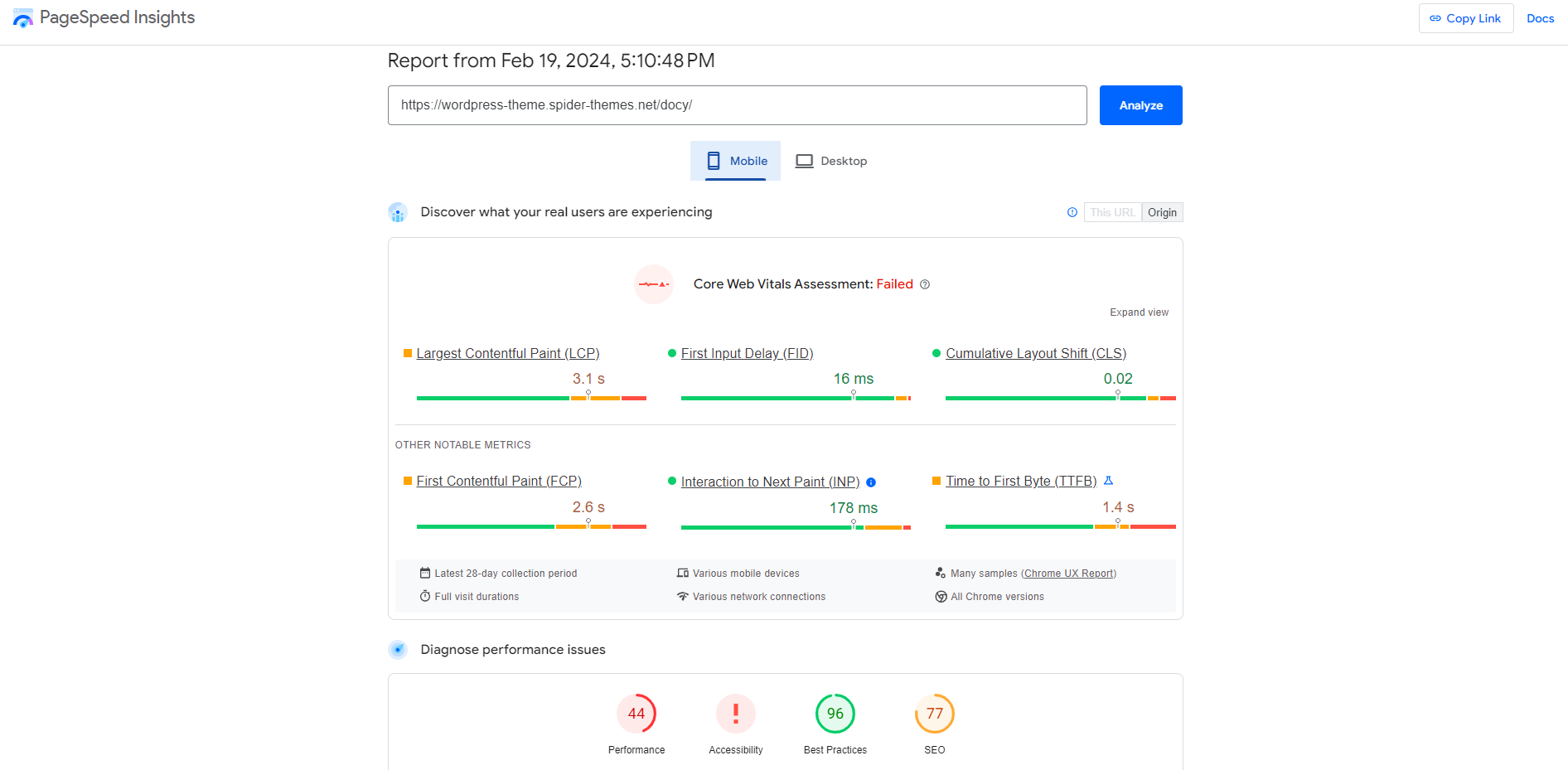Click the CLS value 0.02
This screenshot has width=1568, height=770.
(1118, 379)
